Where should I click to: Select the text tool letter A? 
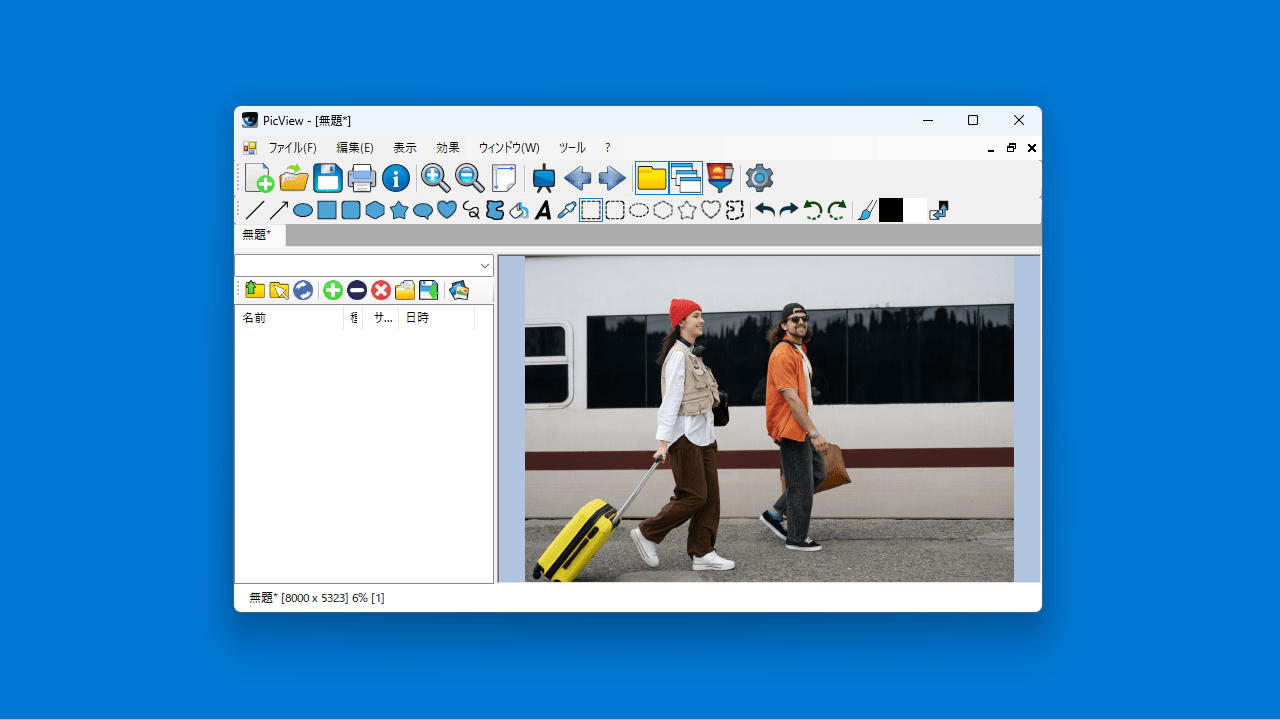point(543,210)
